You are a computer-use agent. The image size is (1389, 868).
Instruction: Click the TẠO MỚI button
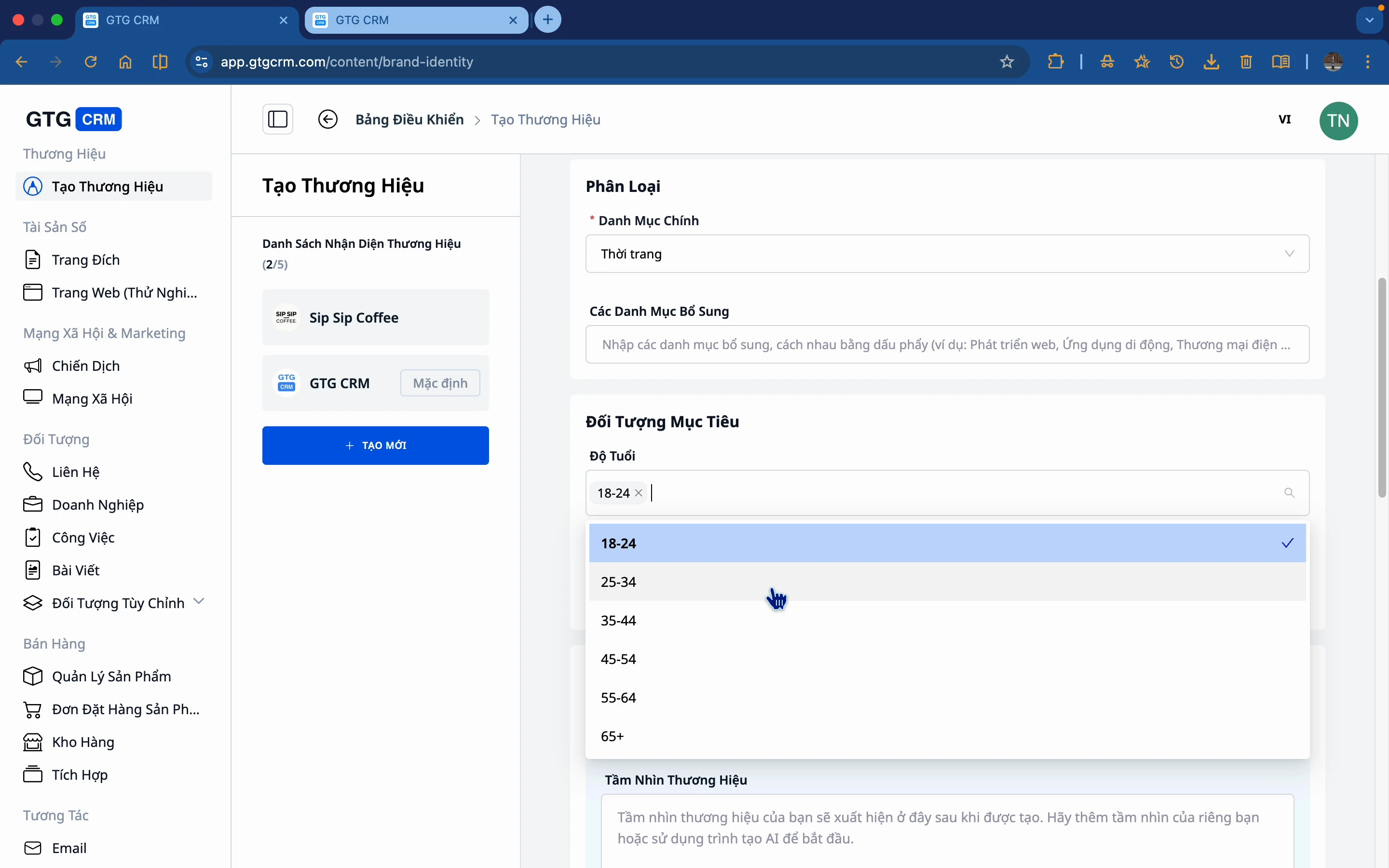coord(375,446)
